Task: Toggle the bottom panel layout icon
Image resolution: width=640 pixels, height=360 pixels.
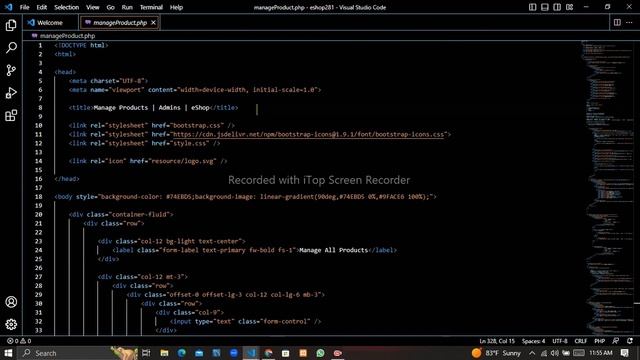Action: [x=545, y=7]
